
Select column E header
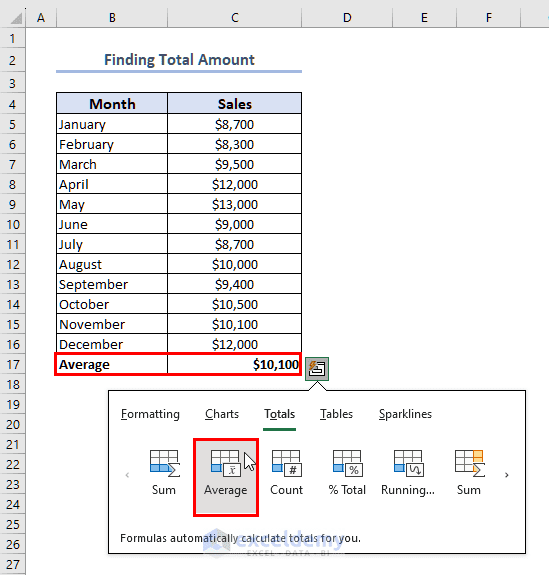point(424,18)
